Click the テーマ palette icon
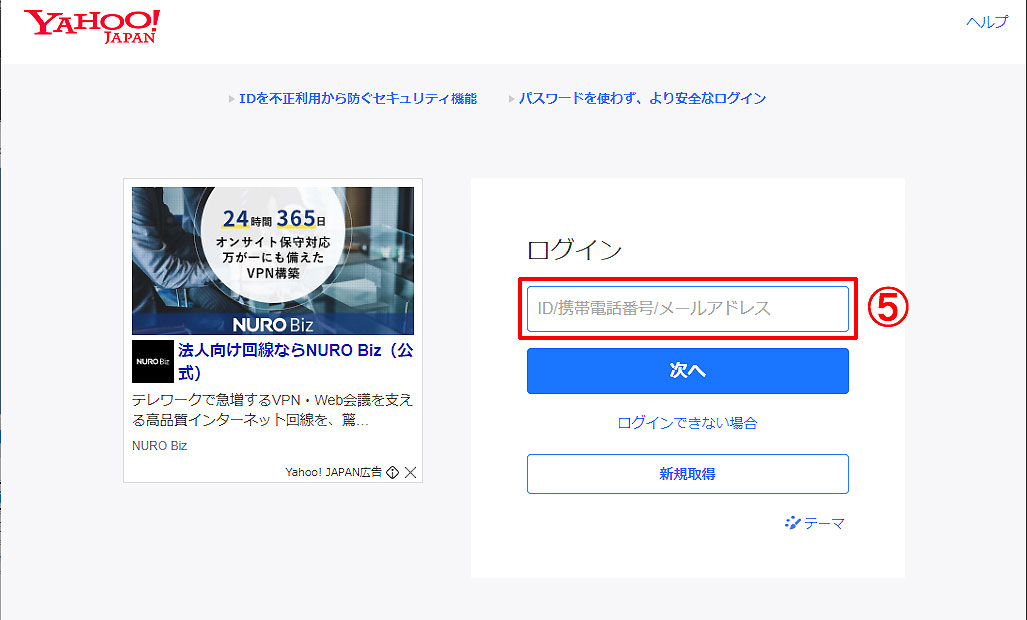The image size is (1027, 620). (x=793, y=523)
